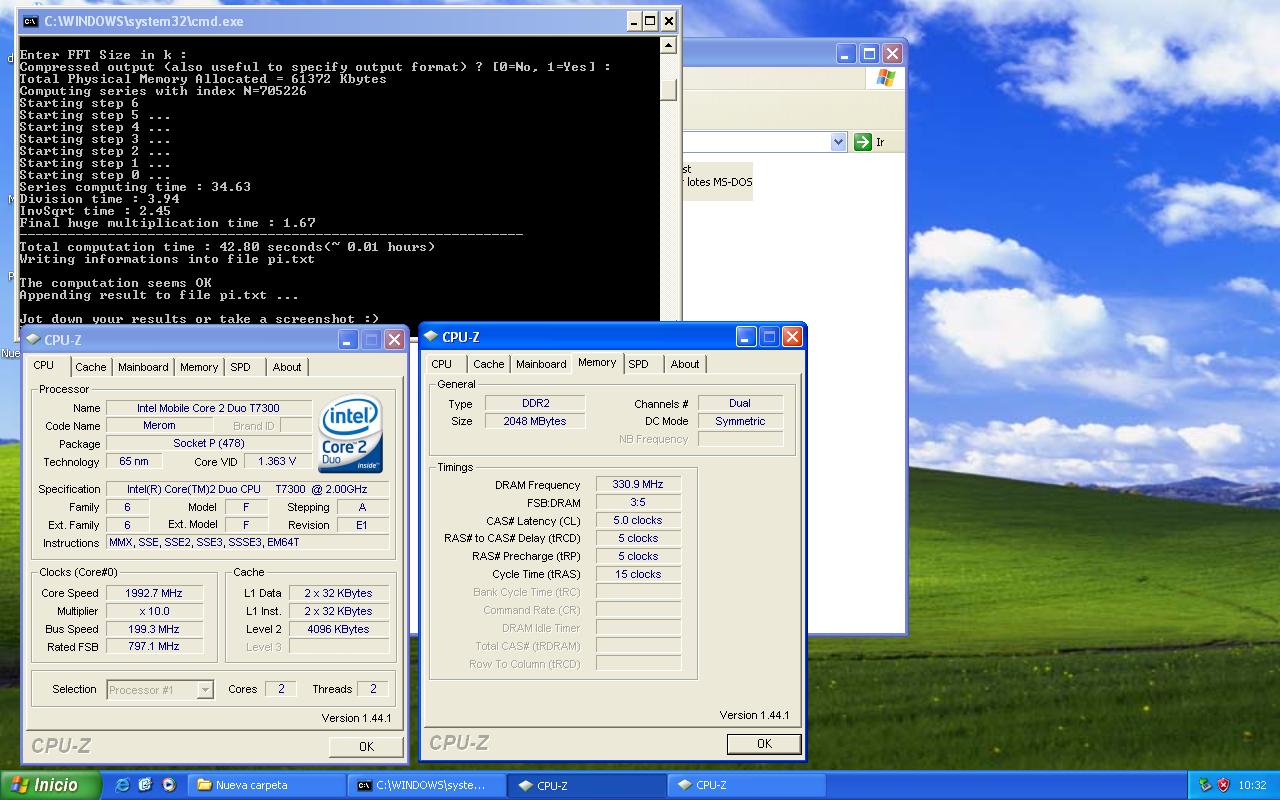Expand the Processor #1 selection dropdown
The width and height of the screenshot is (1280, 800).
(x=205, y=690)
